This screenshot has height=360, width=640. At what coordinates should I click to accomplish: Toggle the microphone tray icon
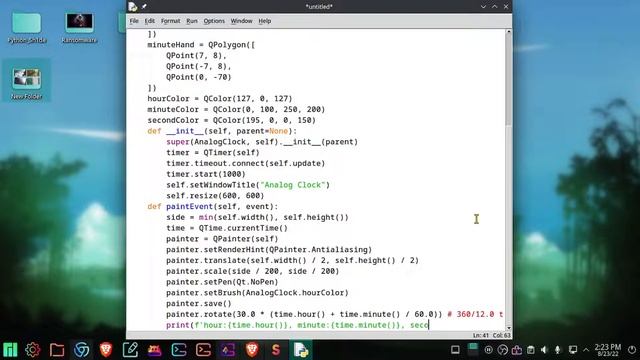coord(558,350)
